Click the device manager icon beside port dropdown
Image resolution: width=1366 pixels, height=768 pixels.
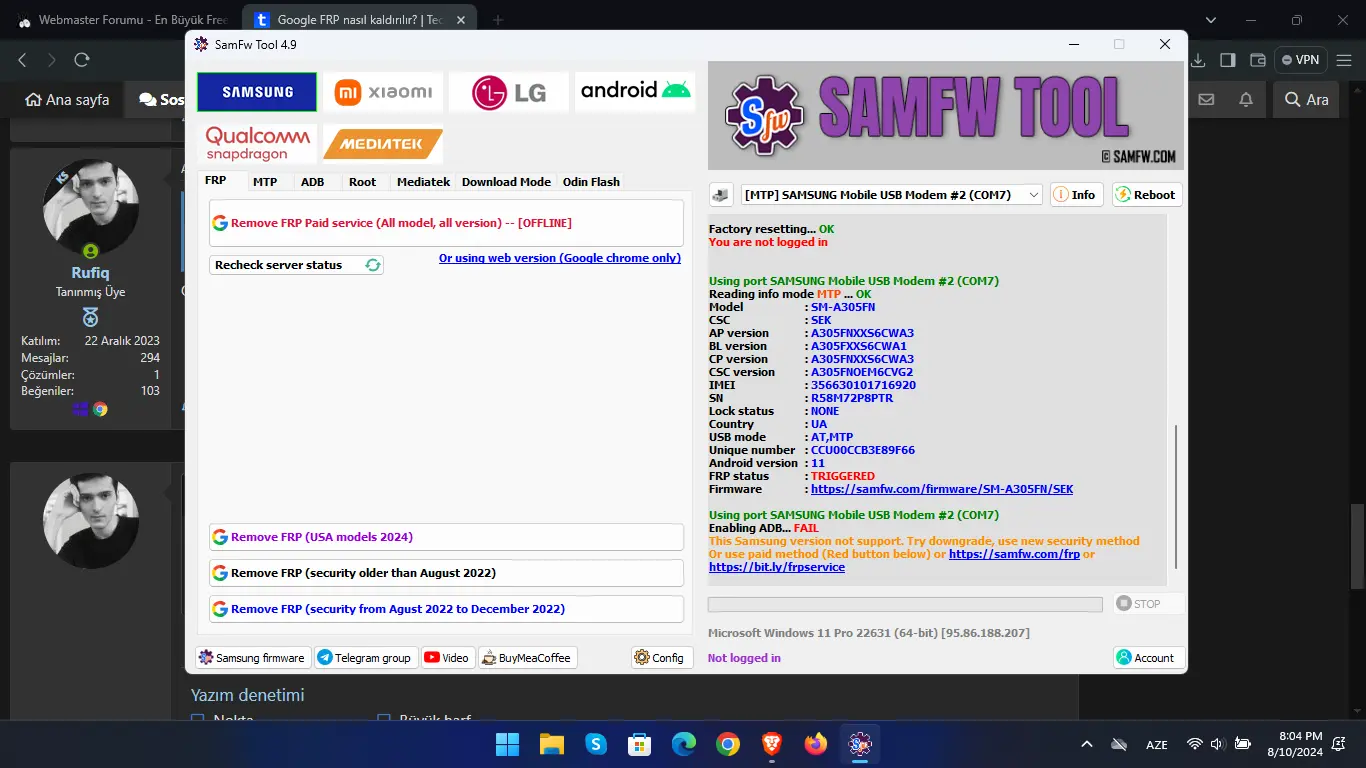(720, 195)
